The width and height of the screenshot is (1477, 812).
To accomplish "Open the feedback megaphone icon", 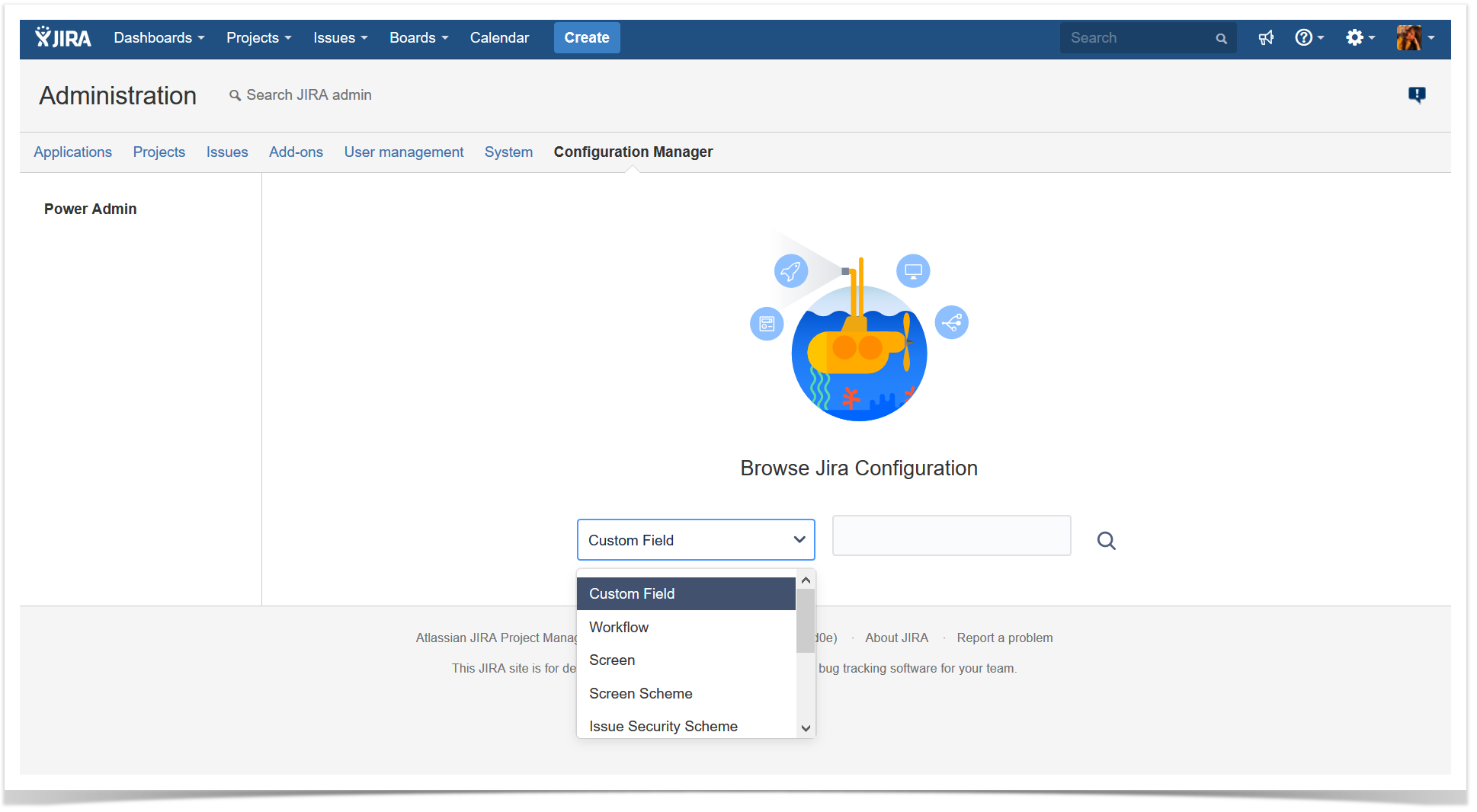I will click(x=1266, y=37).
